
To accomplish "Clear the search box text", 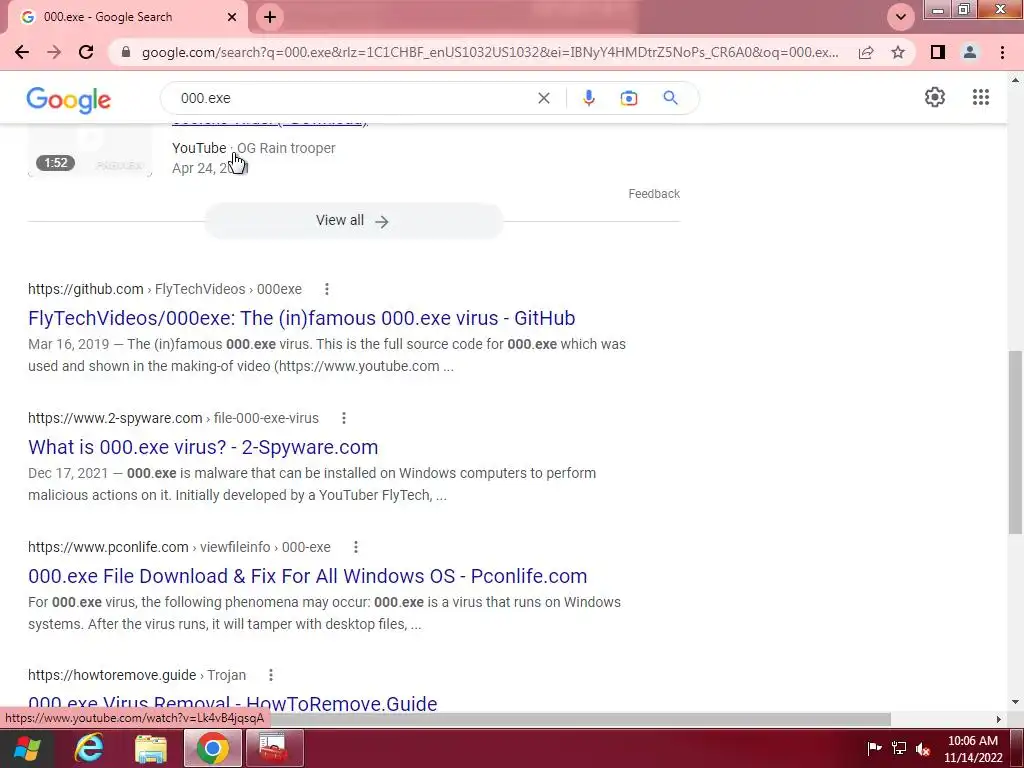I will pos(543,98).
